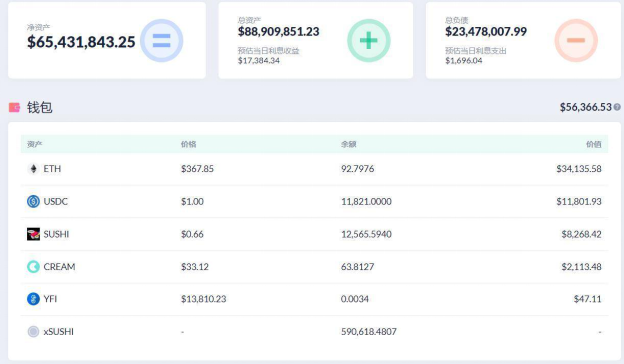Click the blue equals net worth icon
This screenshot has height=364, width=624.
[x=162, y=41]
